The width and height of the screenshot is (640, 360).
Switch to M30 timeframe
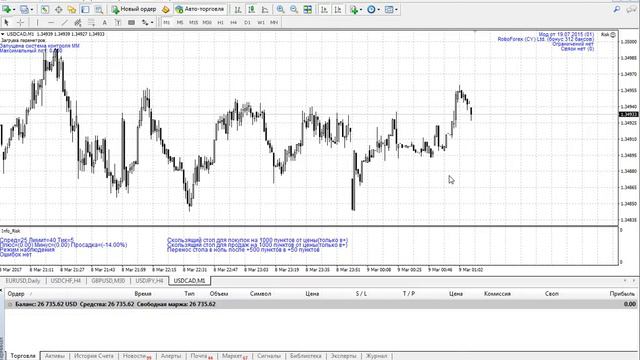point(207,22)
